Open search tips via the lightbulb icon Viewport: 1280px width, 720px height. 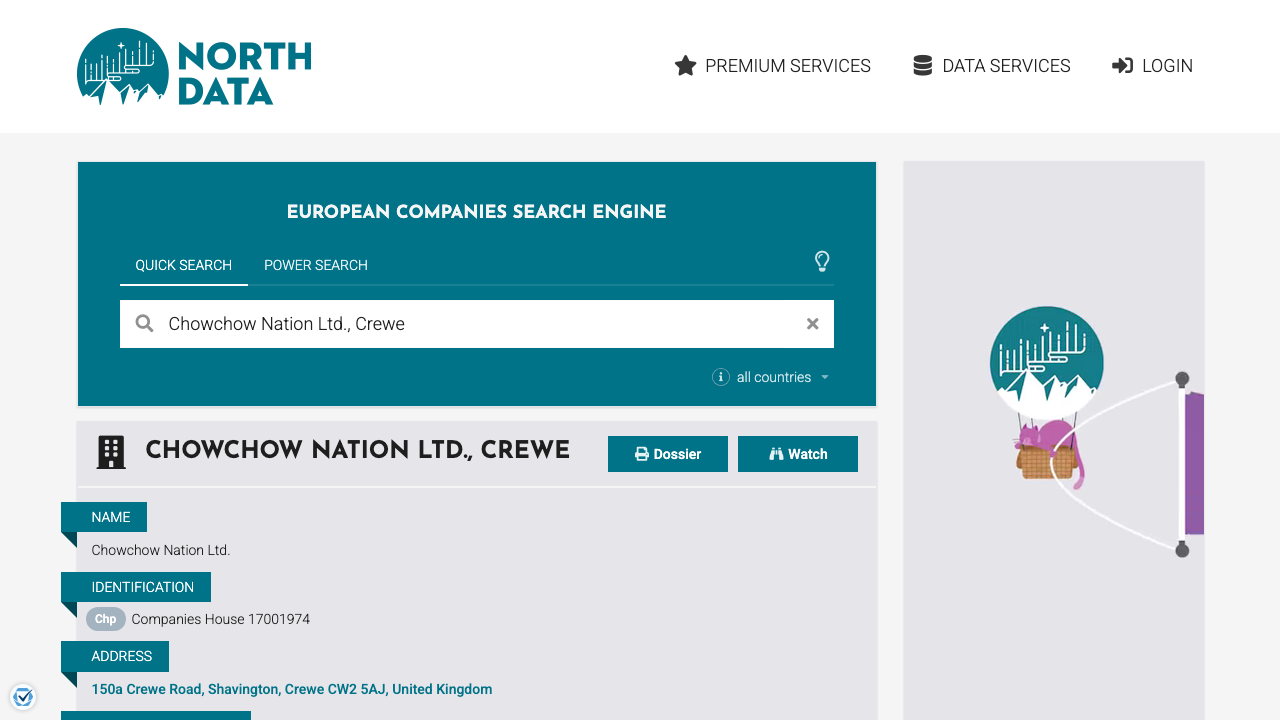click(822, 261)
